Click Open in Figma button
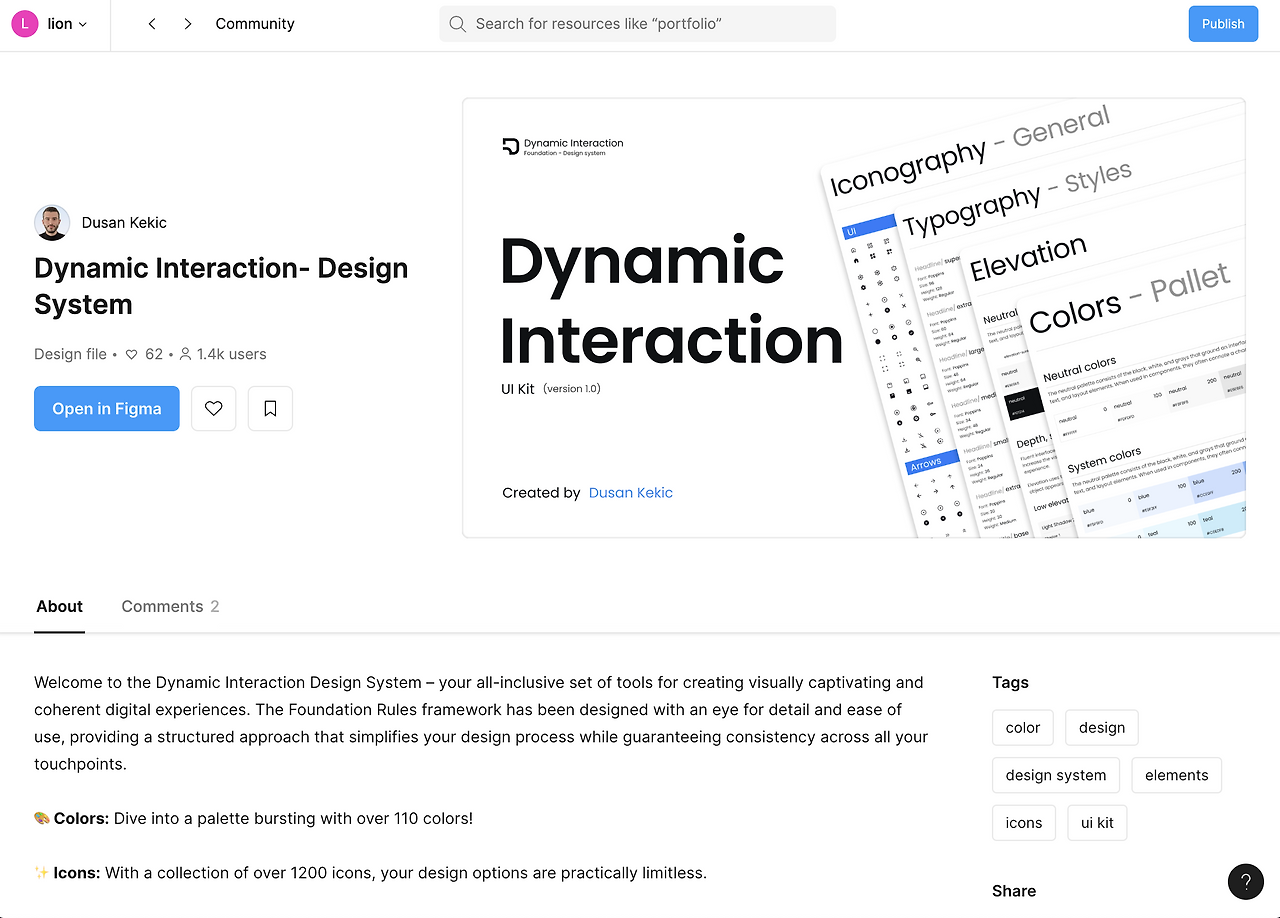1280x918 pixels. click(107, 409)
